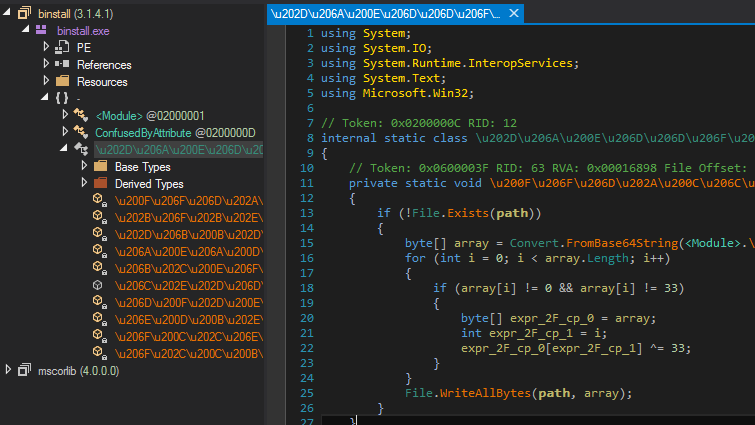Expand the PE node
This screenshot has width=755, height=425.
click(x=46, y=46)
